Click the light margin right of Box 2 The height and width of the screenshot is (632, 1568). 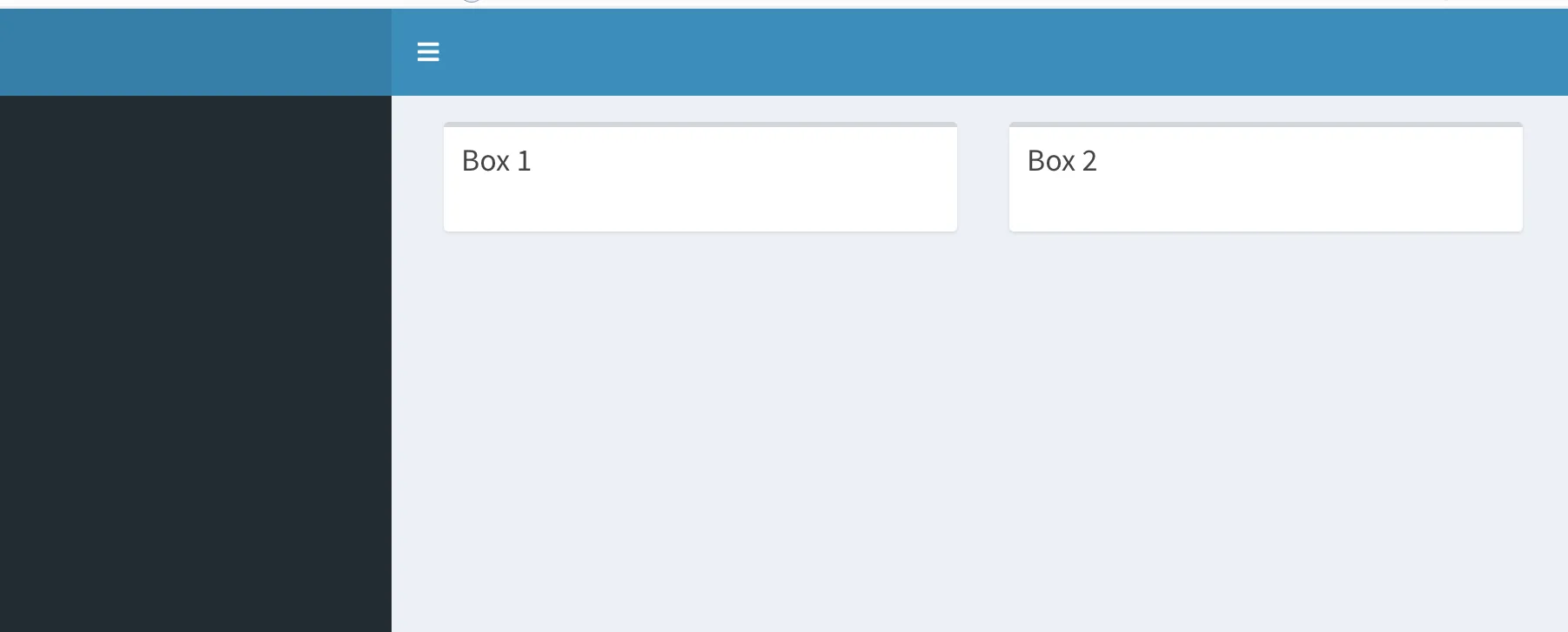click(1545, 178)
